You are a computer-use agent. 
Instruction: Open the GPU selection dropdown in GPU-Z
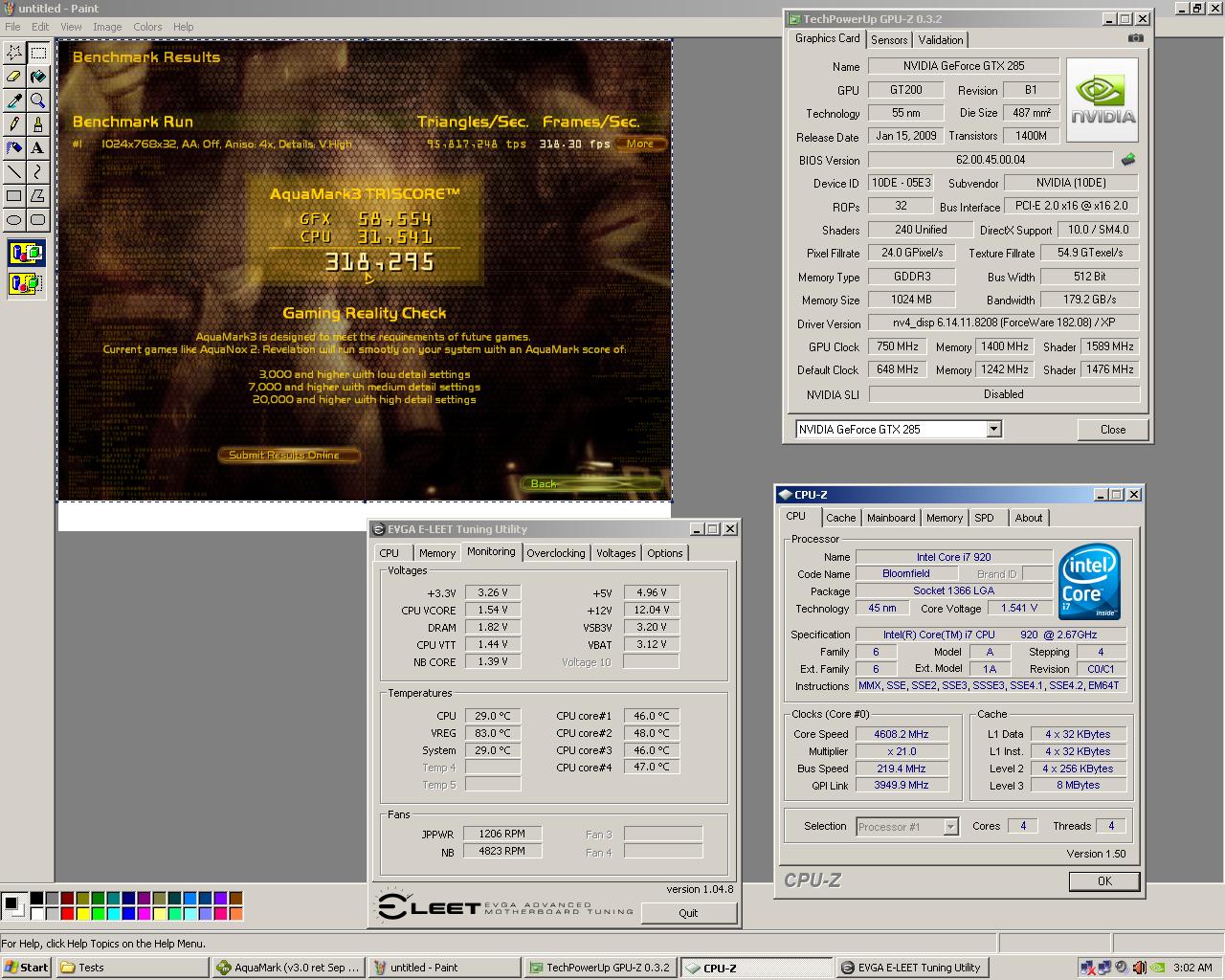click(993, 429)
